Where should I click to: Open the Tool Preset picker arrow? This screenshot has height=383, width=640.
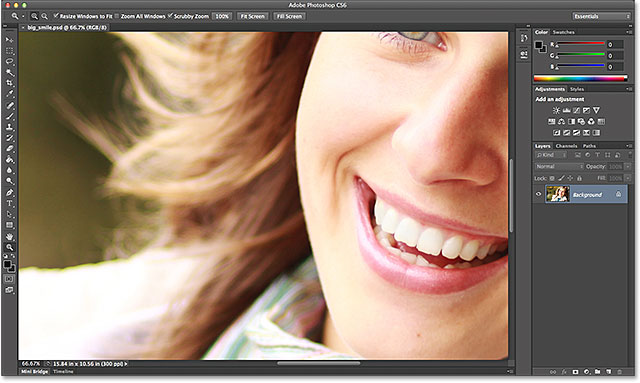pyautogui.click(x=23, y=16)
